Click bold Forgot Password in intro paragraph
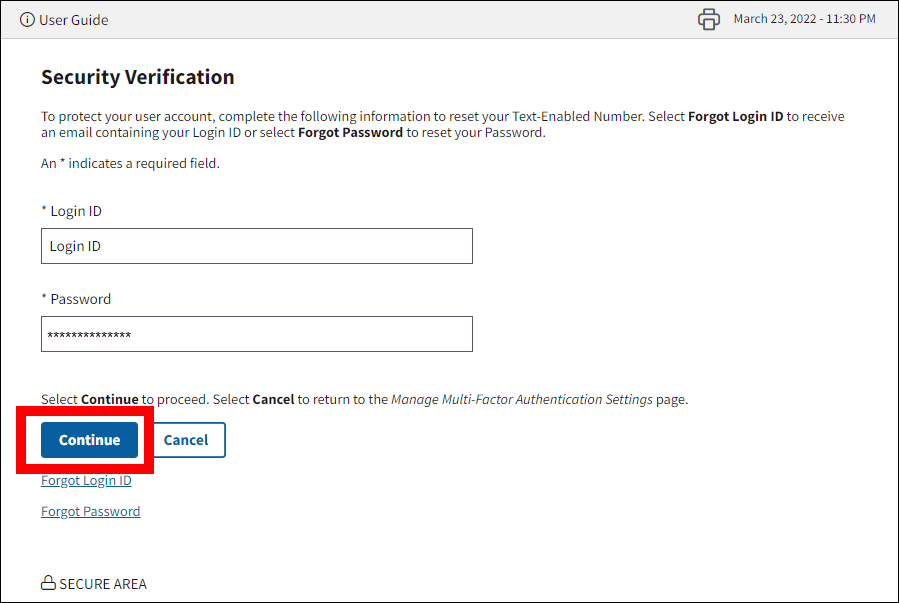Screen dimensions: 899x603 350,132
